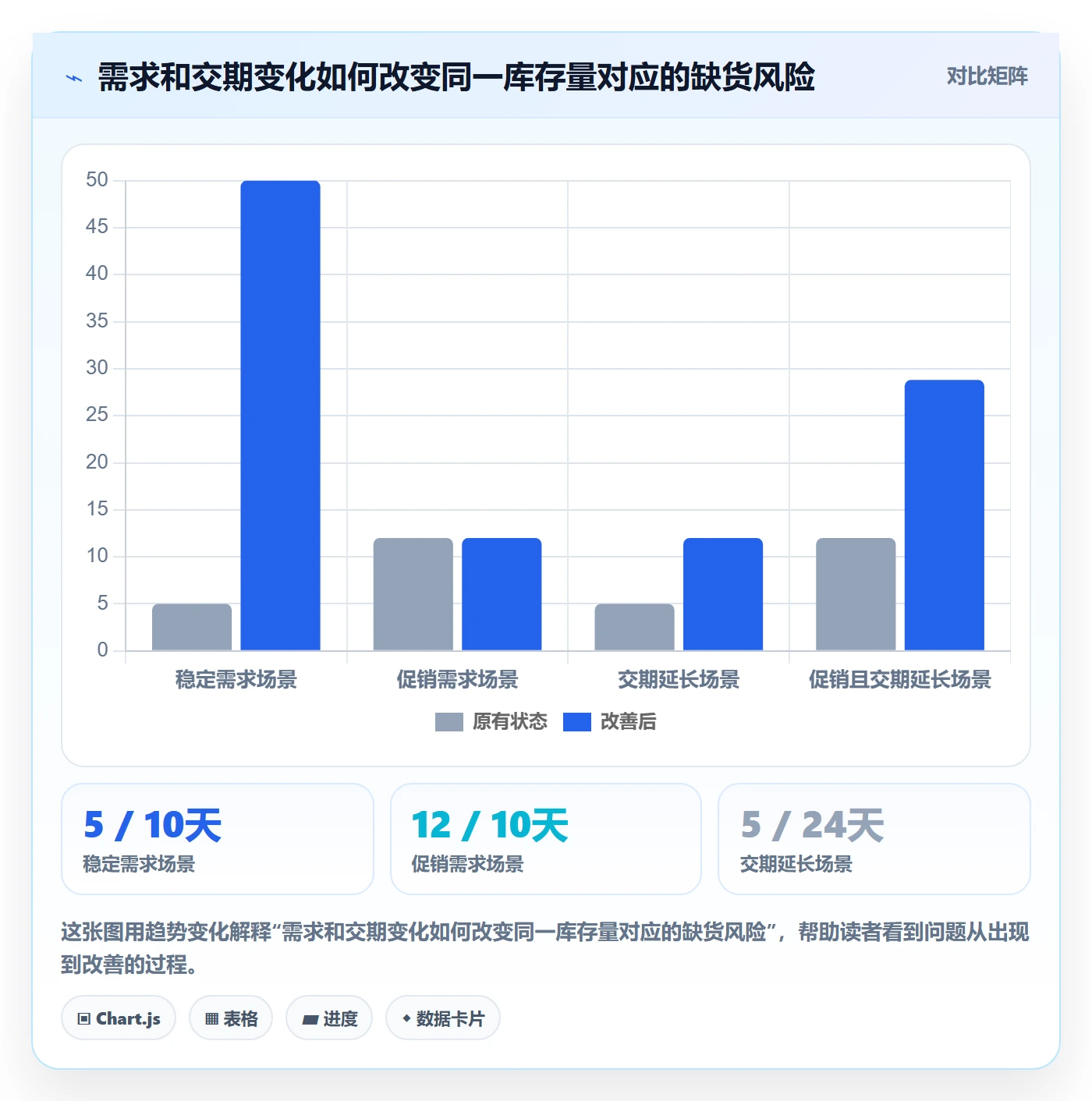Click the y-axis value 10

click(97, 556)
